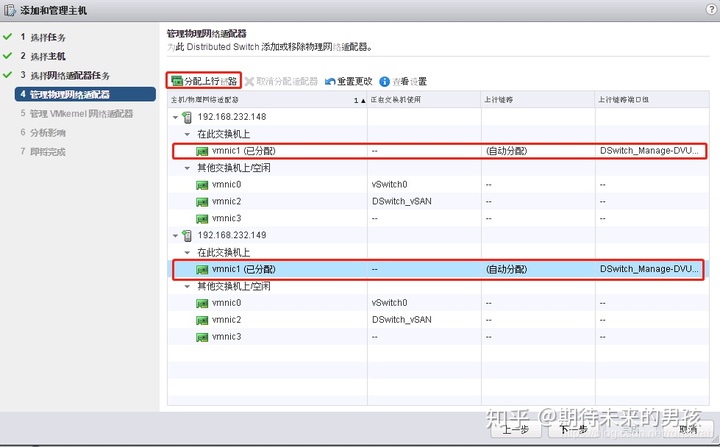Collapse 其他交换机上/空闲 group under 192.168.232.148

pos(187,168)
